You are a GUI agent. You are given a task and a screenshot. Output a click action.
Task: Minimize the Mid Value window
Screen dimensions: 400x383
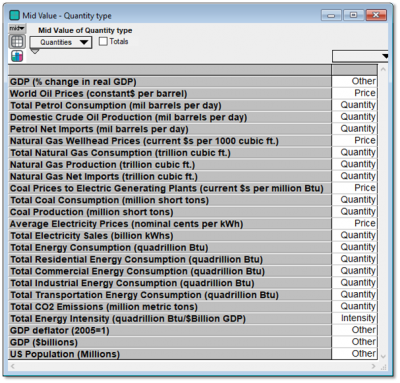coord(331,15)
